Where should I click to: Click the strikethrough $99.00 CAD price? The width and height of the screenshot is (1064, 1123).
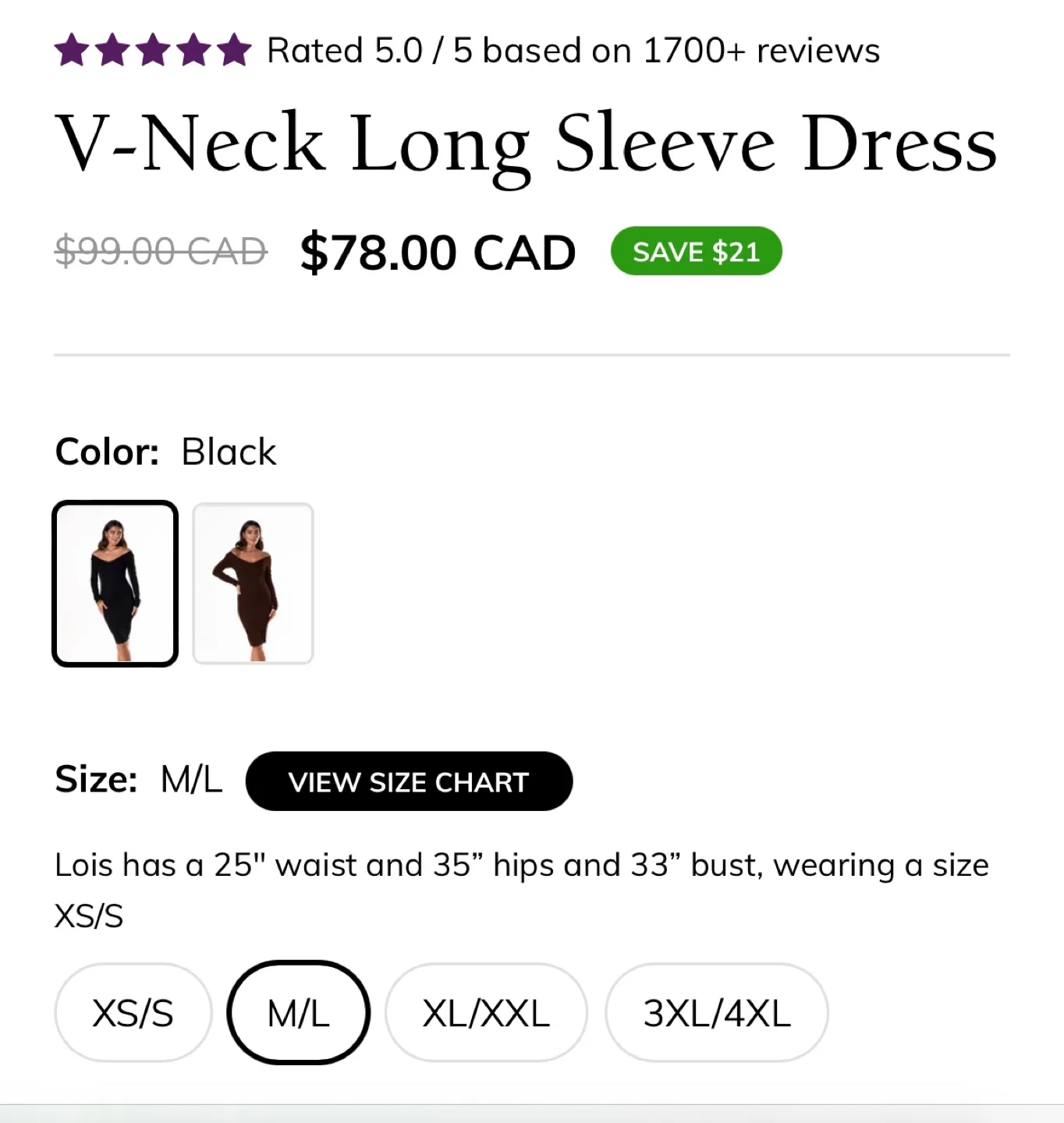pyautogui.click(x=160, y=251)
